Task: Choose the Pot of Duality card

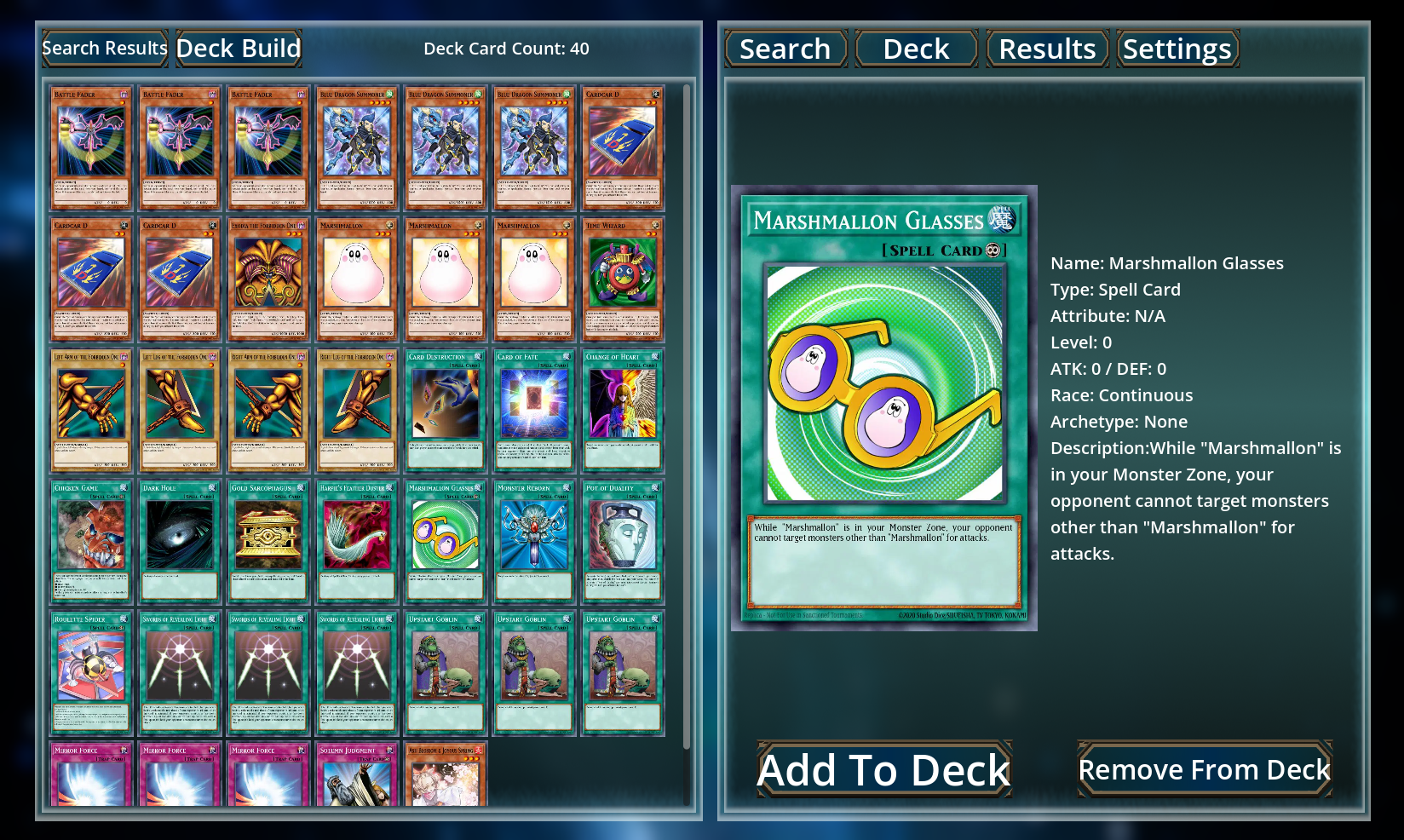Action: [x=622, y=542]
